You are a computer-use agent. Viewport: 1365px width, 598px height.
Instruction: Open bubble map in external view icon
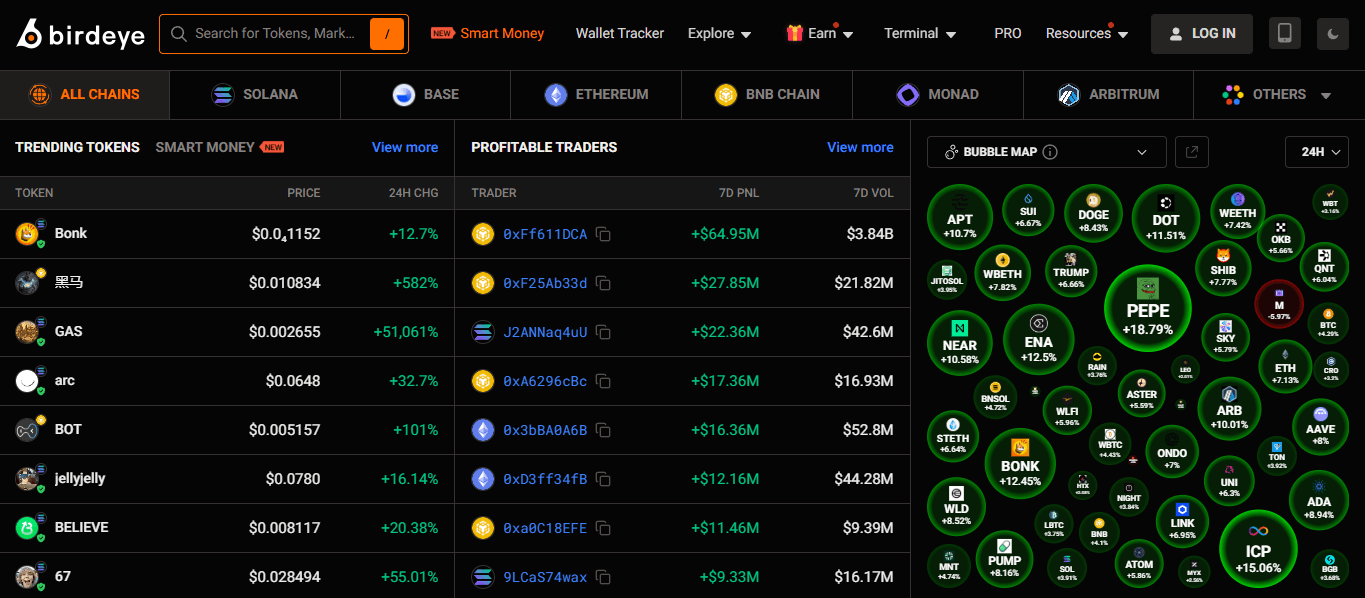(1192, 152)
